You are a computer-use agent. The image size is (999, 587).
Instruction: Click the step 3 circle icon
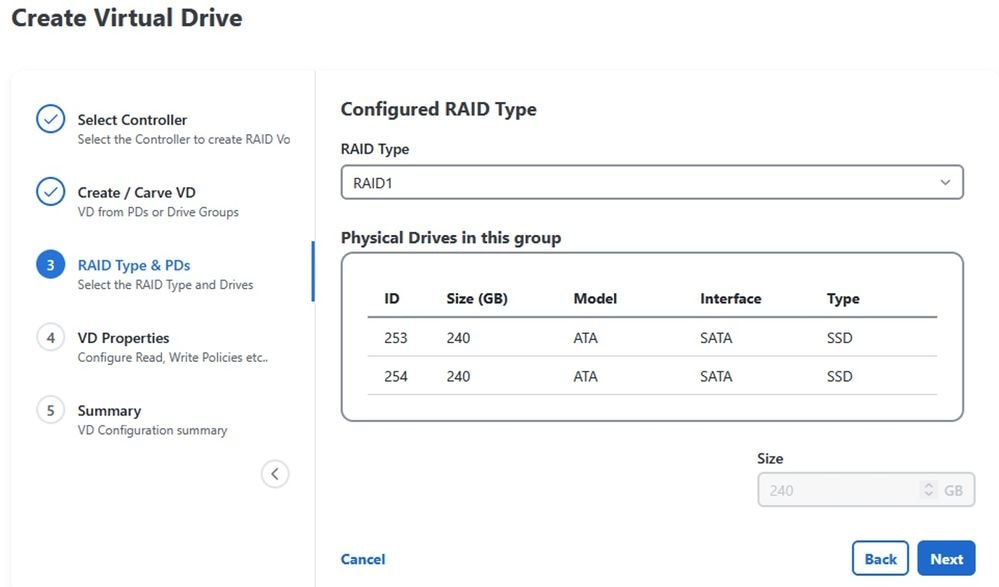(x=50, y=265)
